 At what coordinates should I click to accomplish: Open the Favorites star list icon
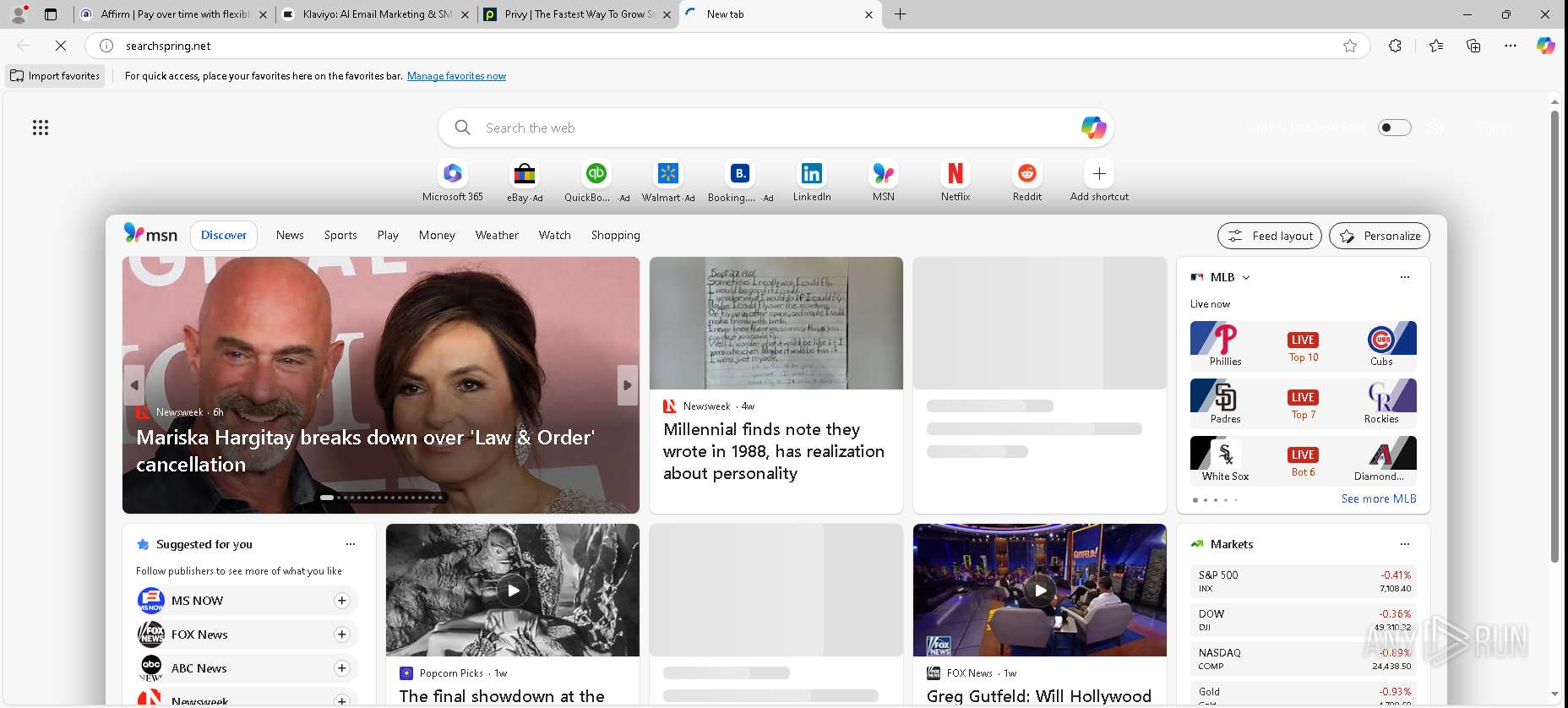tap(1436, 46)
